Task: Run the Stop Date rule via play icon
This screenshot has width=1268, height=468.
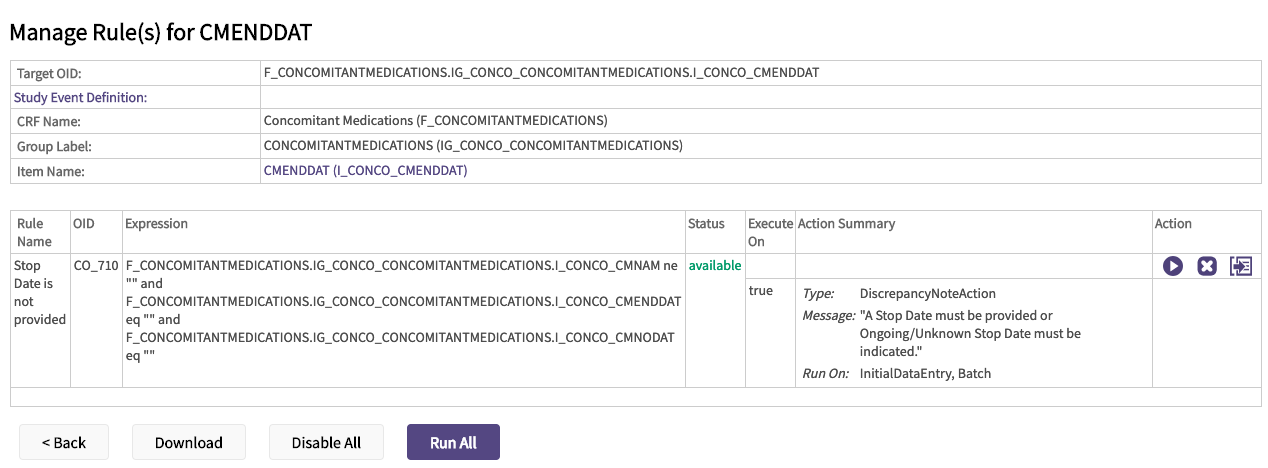Action: 1173,266
